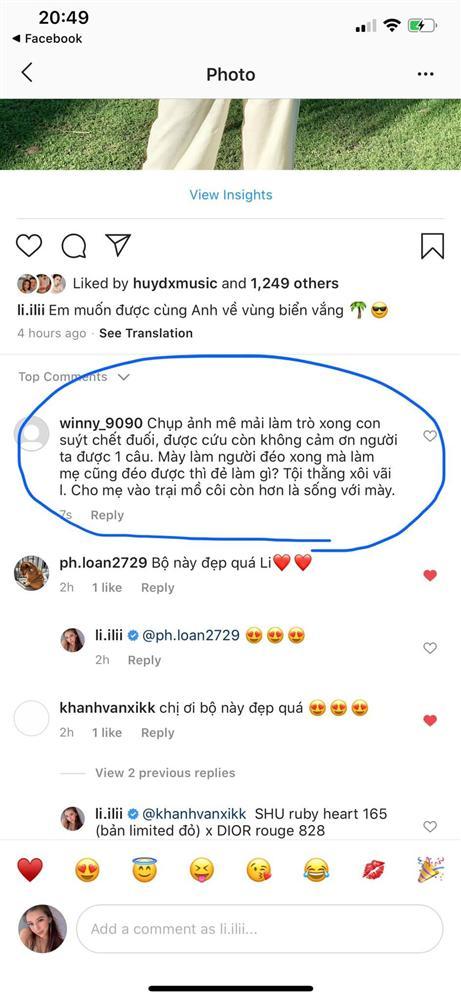Save post with bookmark icon

[x=432, y=246]
